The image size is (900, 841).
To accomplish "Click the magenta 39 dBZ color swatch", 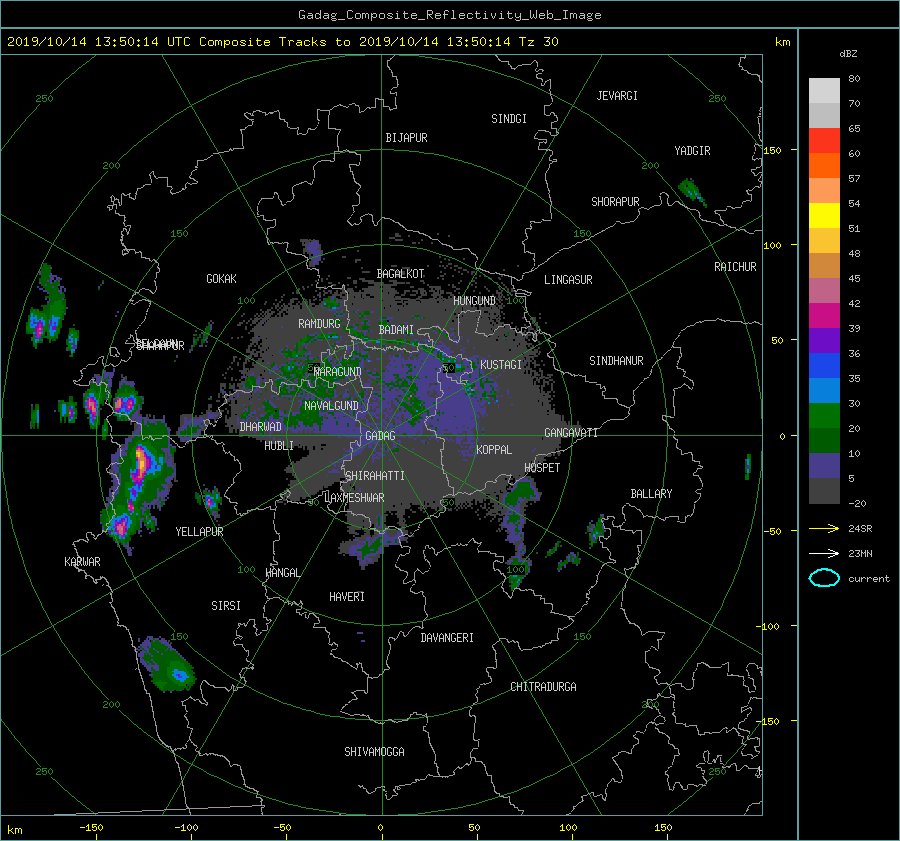I will click(824, 316).
